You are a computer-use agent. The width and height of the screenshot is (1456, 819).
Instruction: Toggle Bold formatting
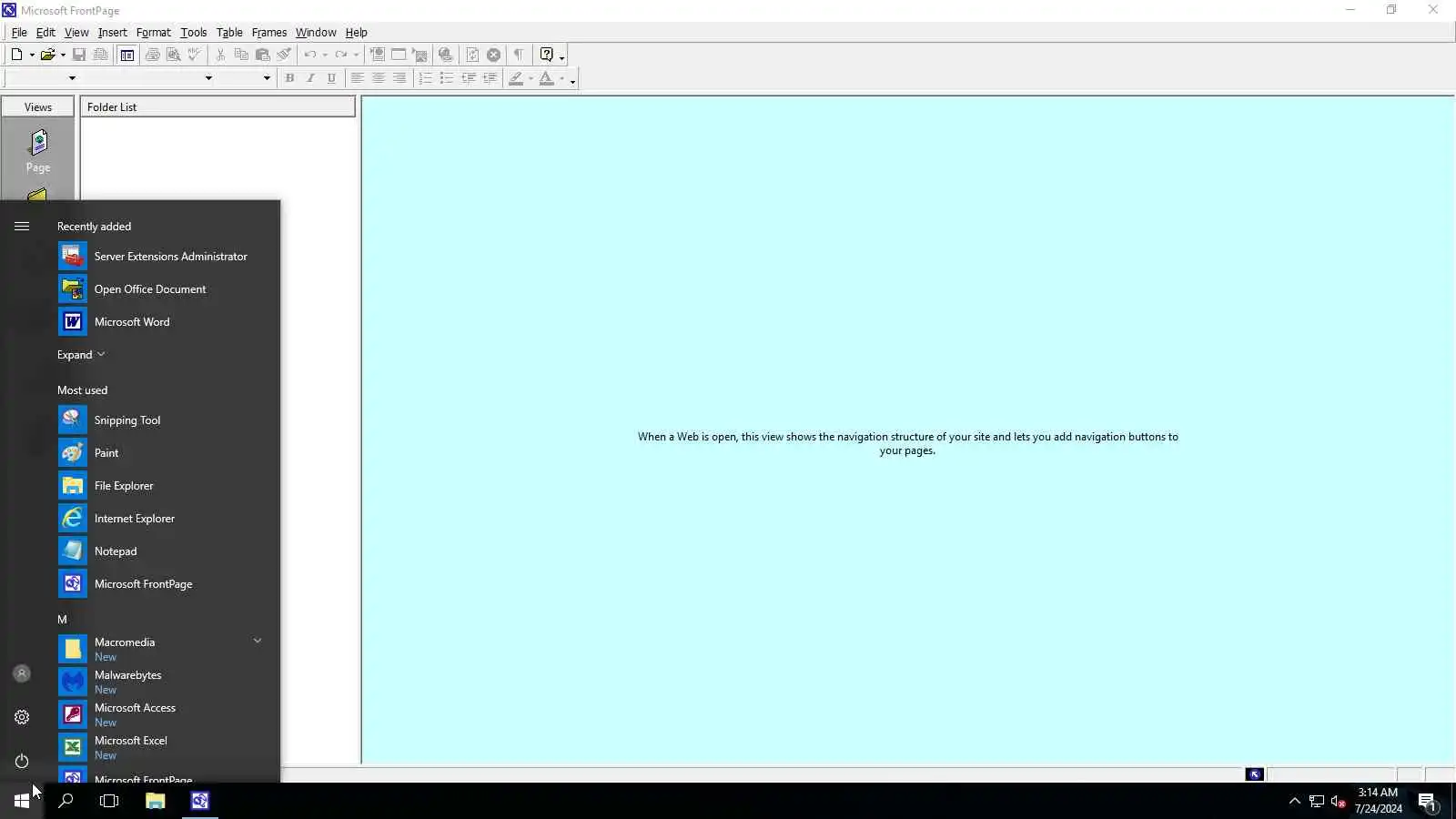[289, 78]
